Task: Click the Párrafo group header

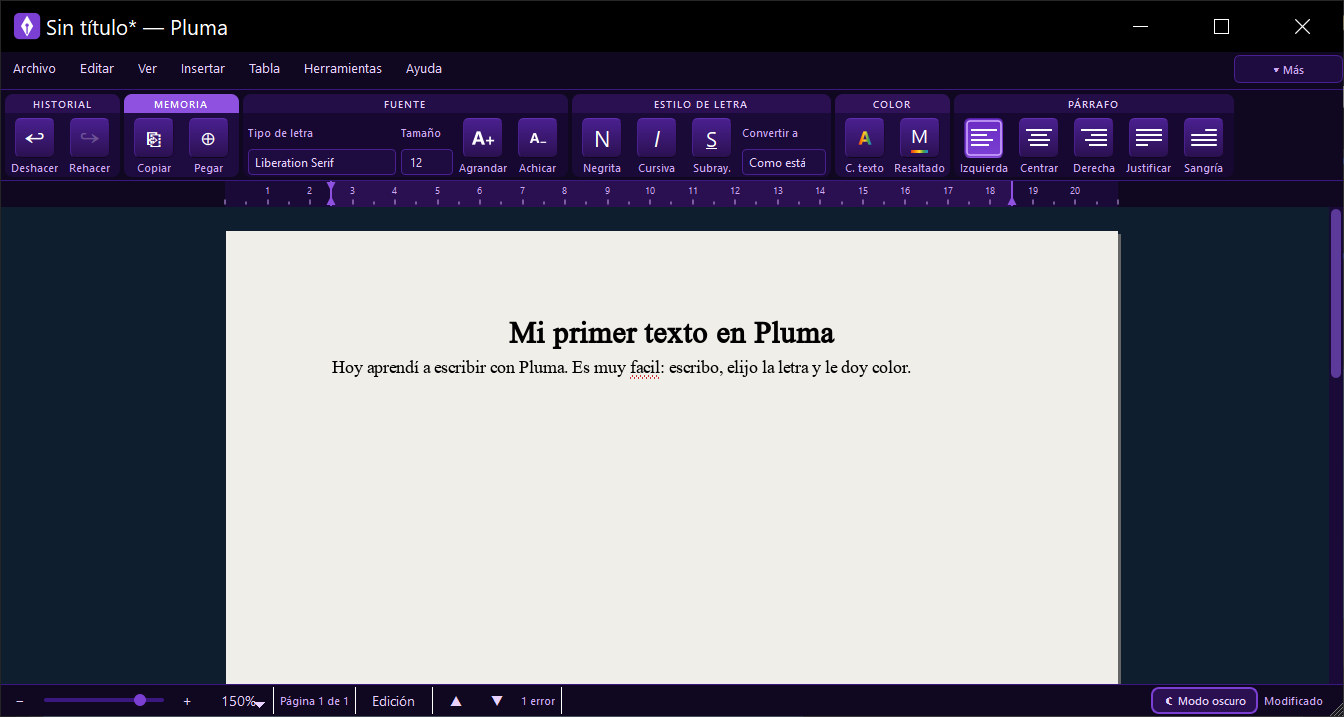Action: (x=1093, y=104)
